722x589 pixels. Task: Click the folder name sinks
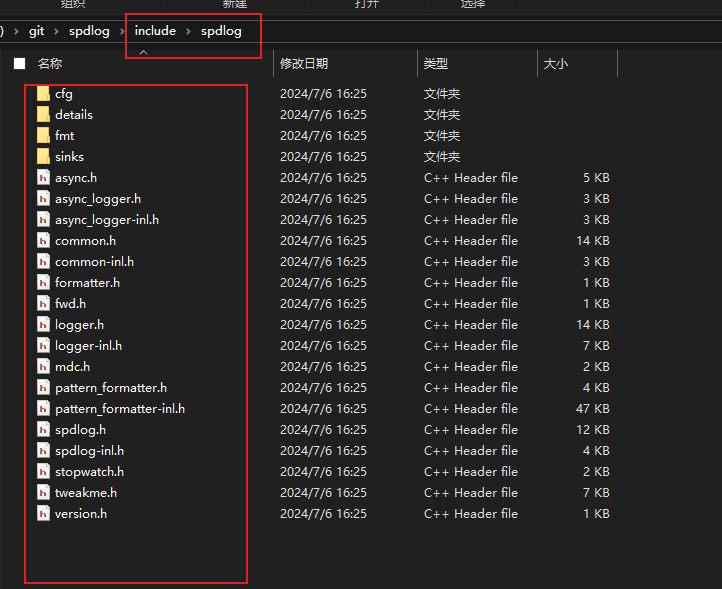[70, 157]
